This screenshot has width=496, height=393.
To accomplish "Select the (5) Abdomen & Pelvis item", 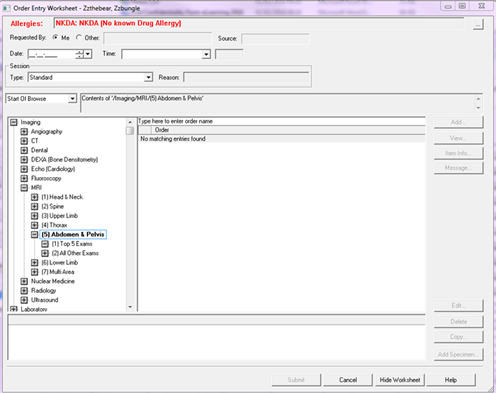I will [x=73, y=235].
